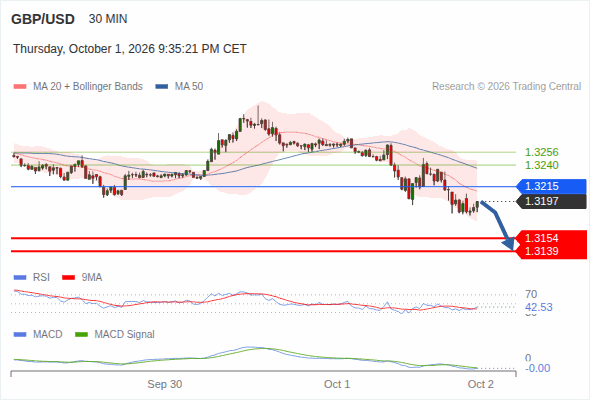Click the Oct 2 date axis label
The width and height of the screenshot is (590, 400).
(x=481, y=385)
